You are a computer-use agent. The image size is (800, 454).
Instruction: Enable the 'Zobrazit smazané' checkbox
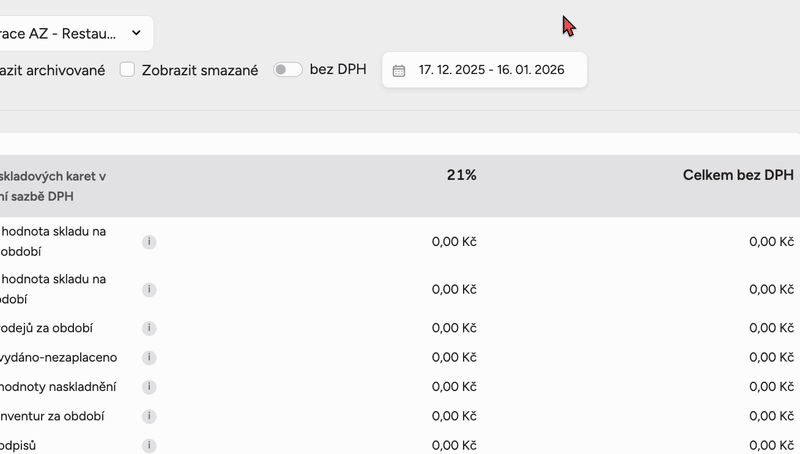[x=128, y=70]
